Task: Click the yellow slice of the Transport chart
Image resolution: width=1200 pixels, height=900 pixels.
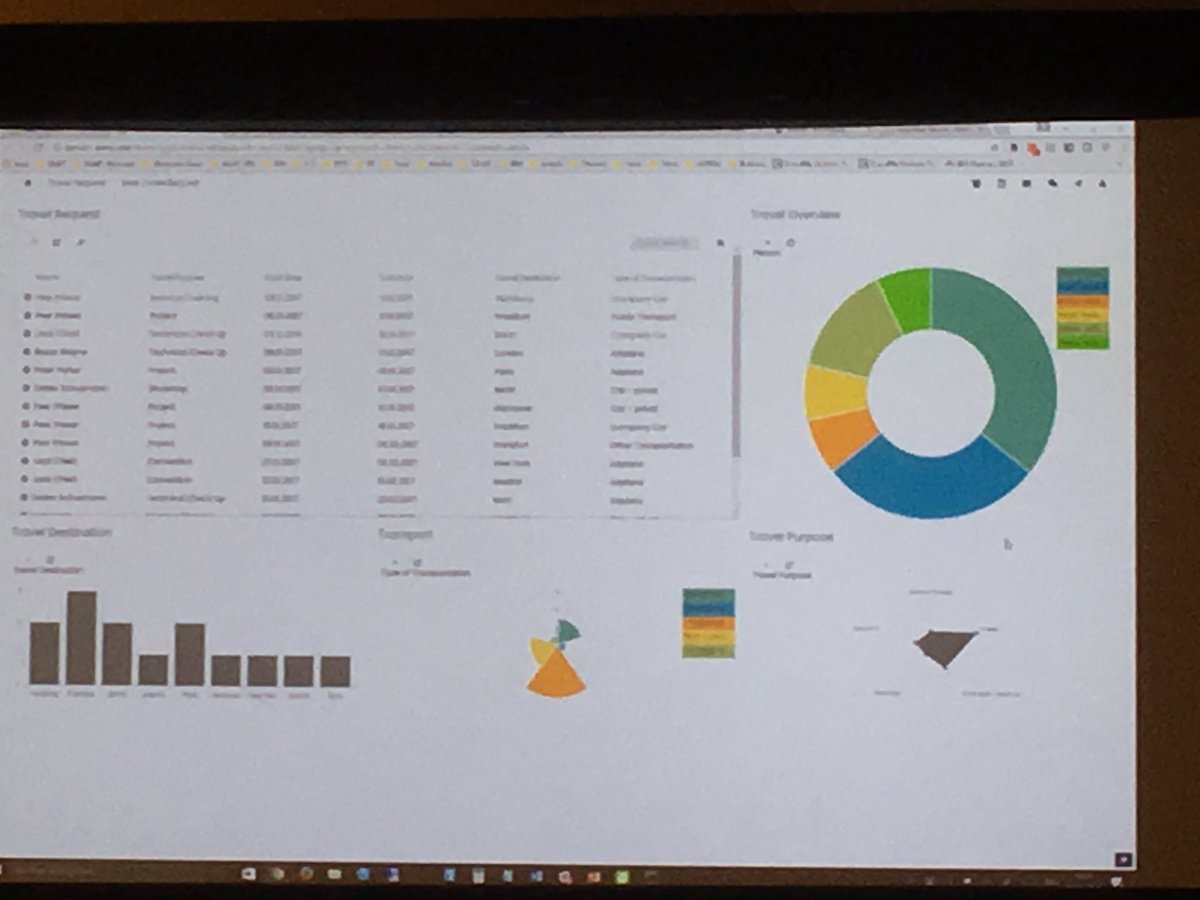Action: [x=541, y=651]
